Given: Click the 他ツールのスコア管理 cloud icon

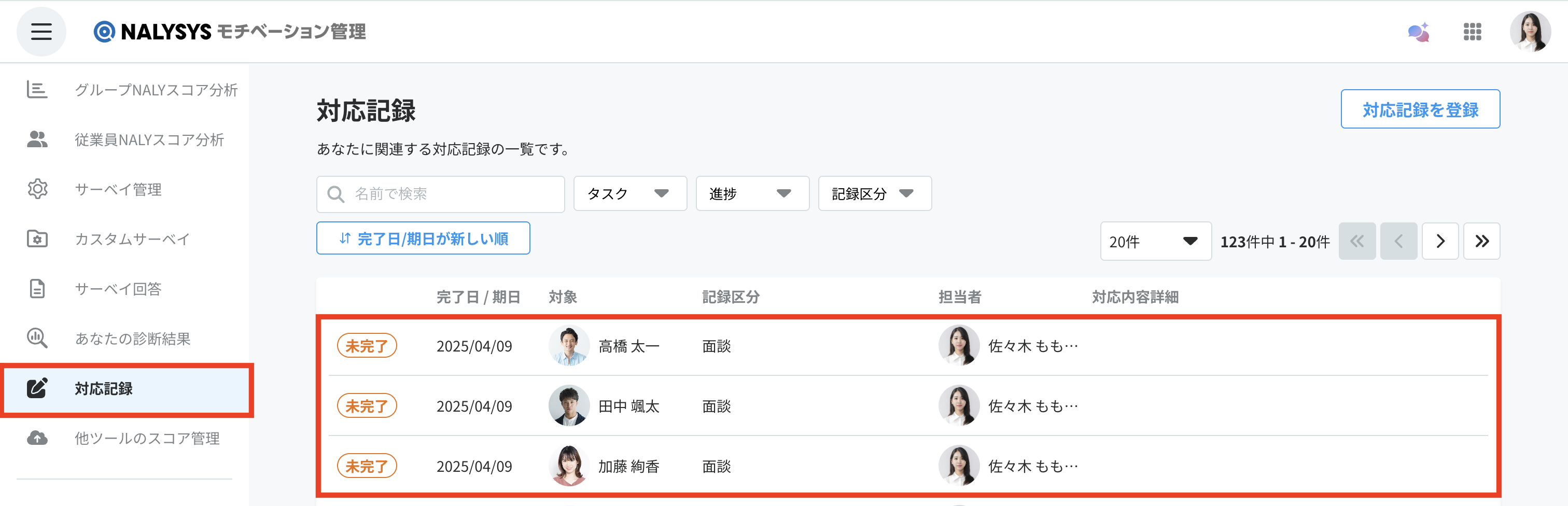Looking at the screenshot, I should 37,438.
